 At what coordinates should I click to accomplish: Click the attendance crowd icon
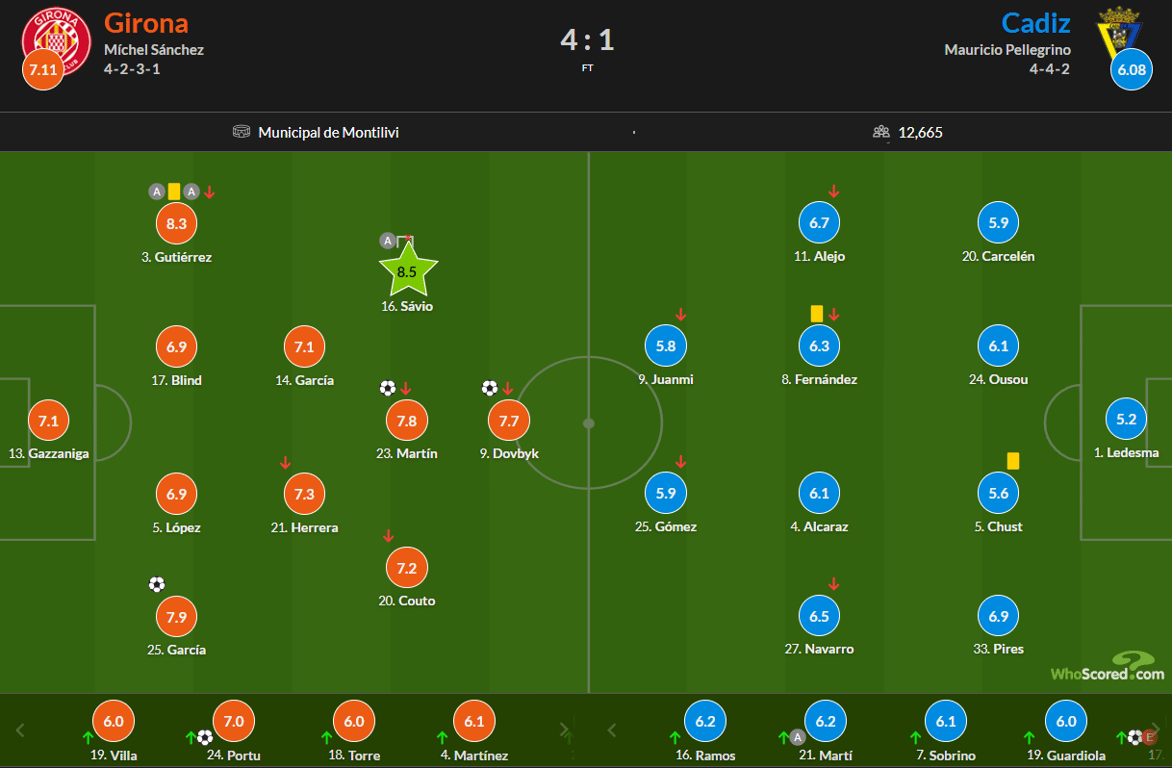tap(881, 132)
